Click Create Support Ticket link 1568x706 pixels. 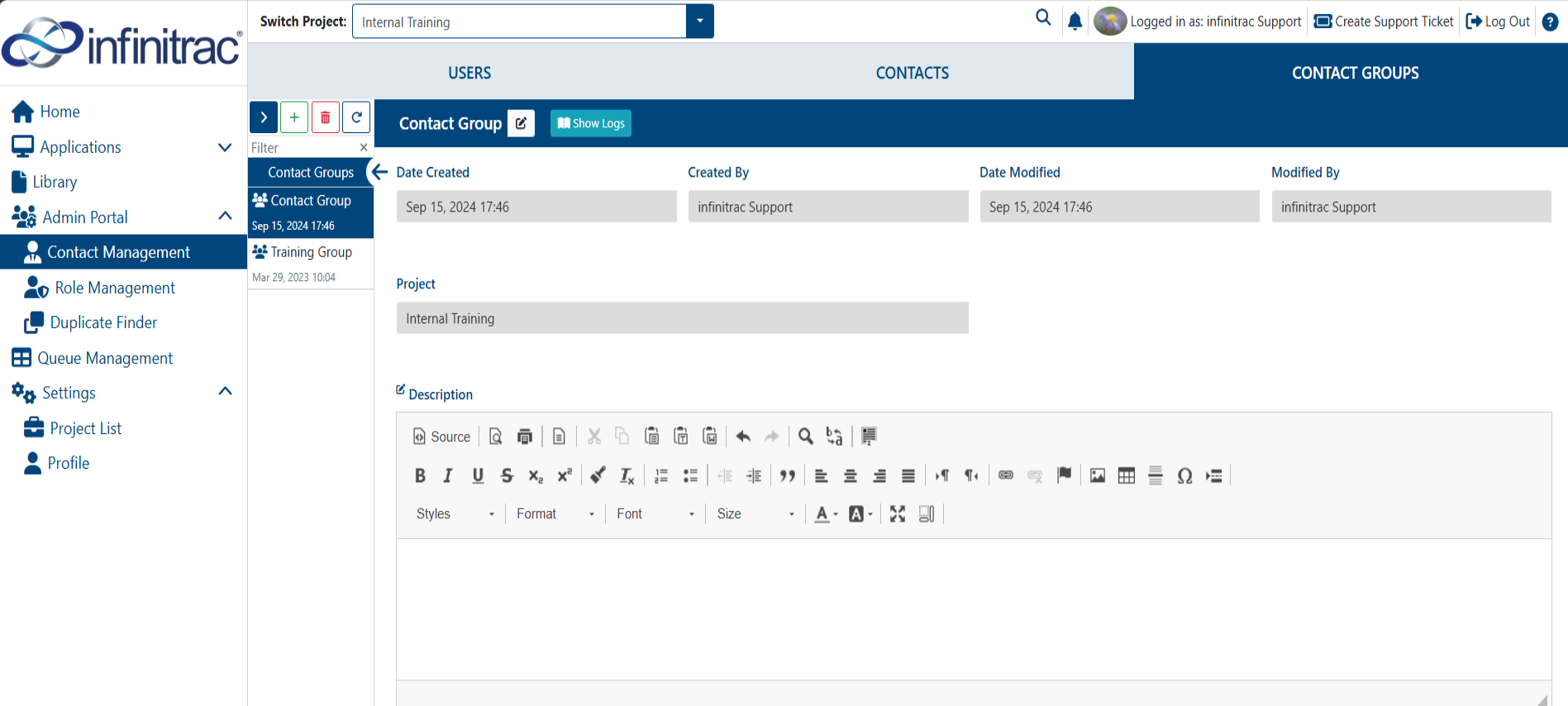1384,21
